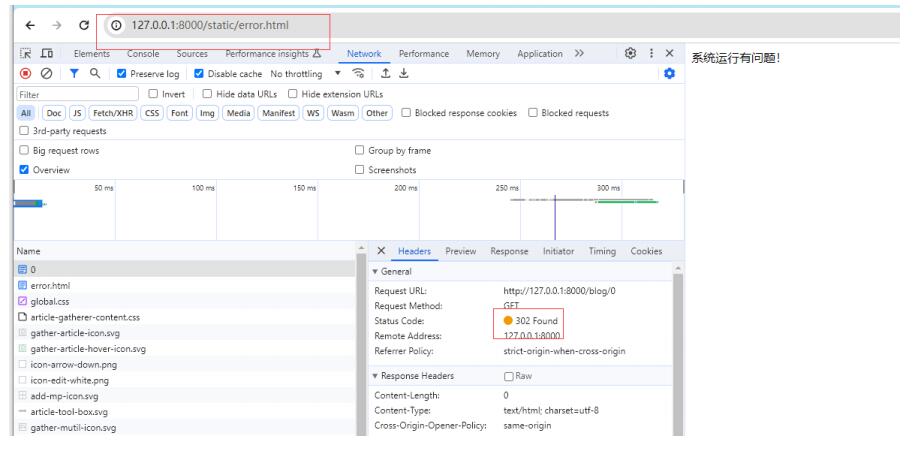Open the Timing tab
This screenshot has width=916, height=451.
602,251
